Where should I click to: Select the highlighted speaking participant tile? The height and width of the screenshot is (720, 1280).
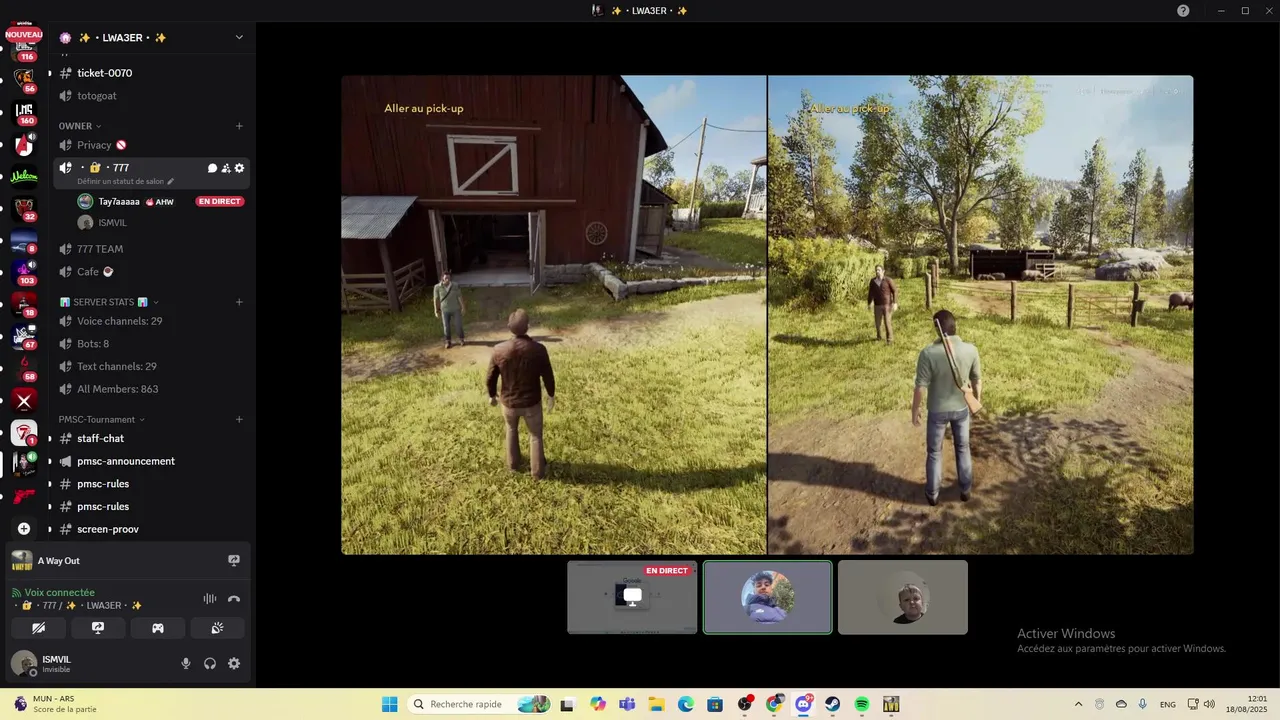[767, 597]
